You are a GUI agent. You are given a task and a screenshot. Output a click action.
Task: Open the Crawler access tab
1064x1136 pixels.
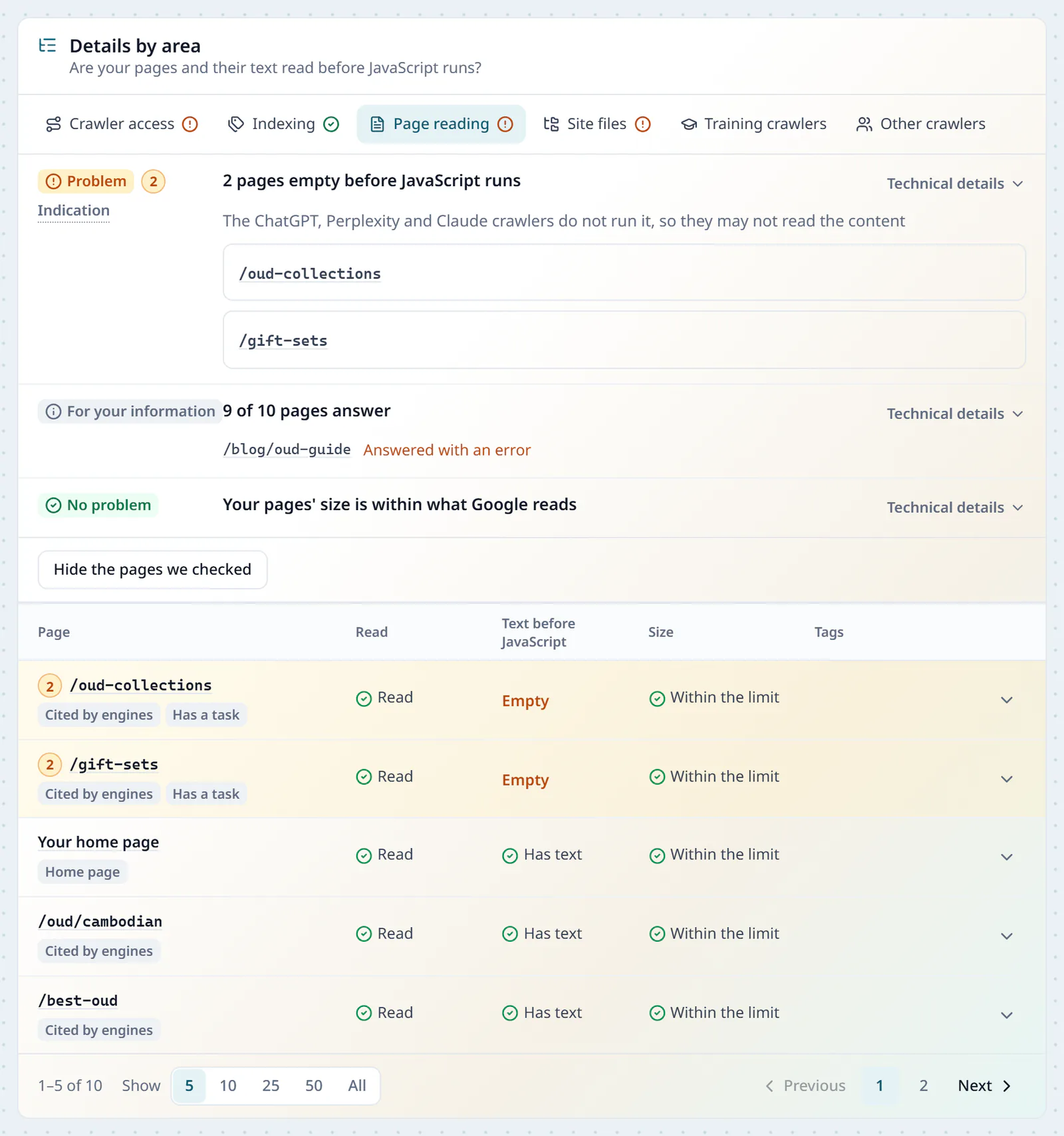tap(122, 124)
